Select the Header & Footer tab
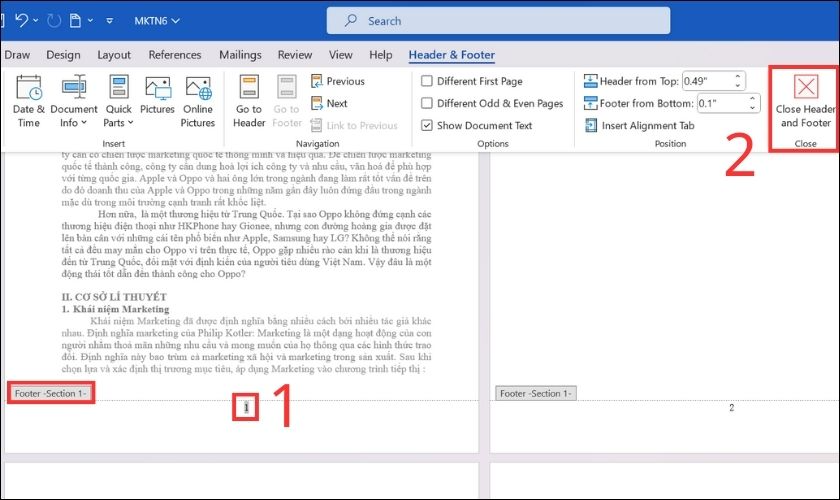The height and width of the screenshot is (500, 840). [452, 55]
